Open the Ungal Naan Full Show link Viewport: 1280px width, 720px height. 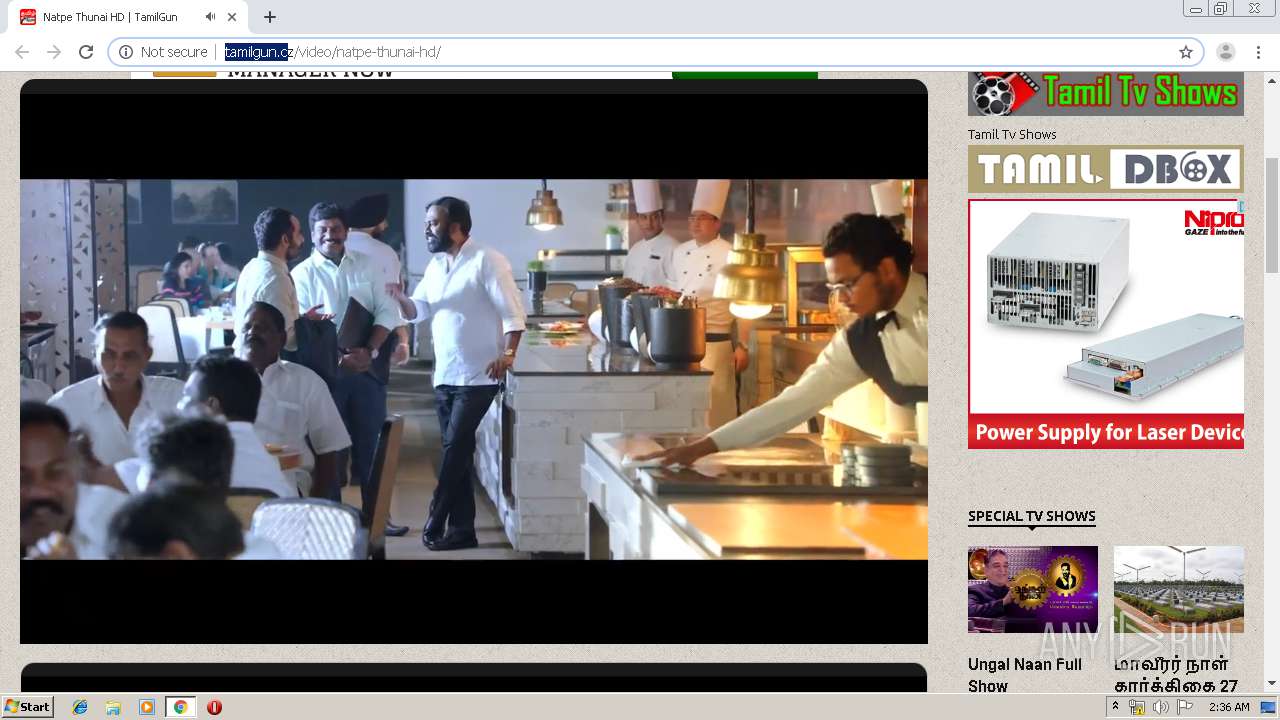pos(1025,675)
